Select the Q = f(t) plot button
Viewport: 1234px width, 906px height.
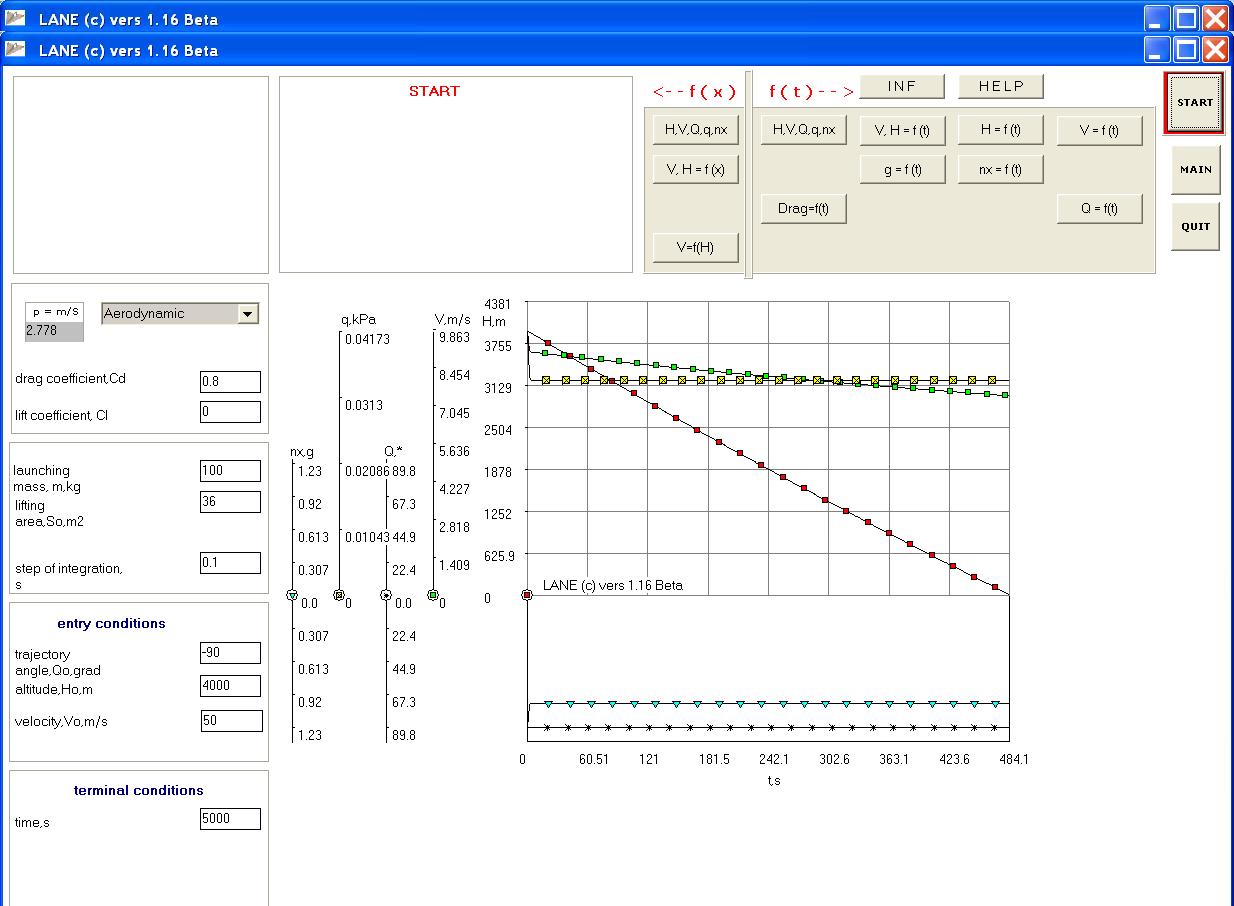tap(1099, 208)
